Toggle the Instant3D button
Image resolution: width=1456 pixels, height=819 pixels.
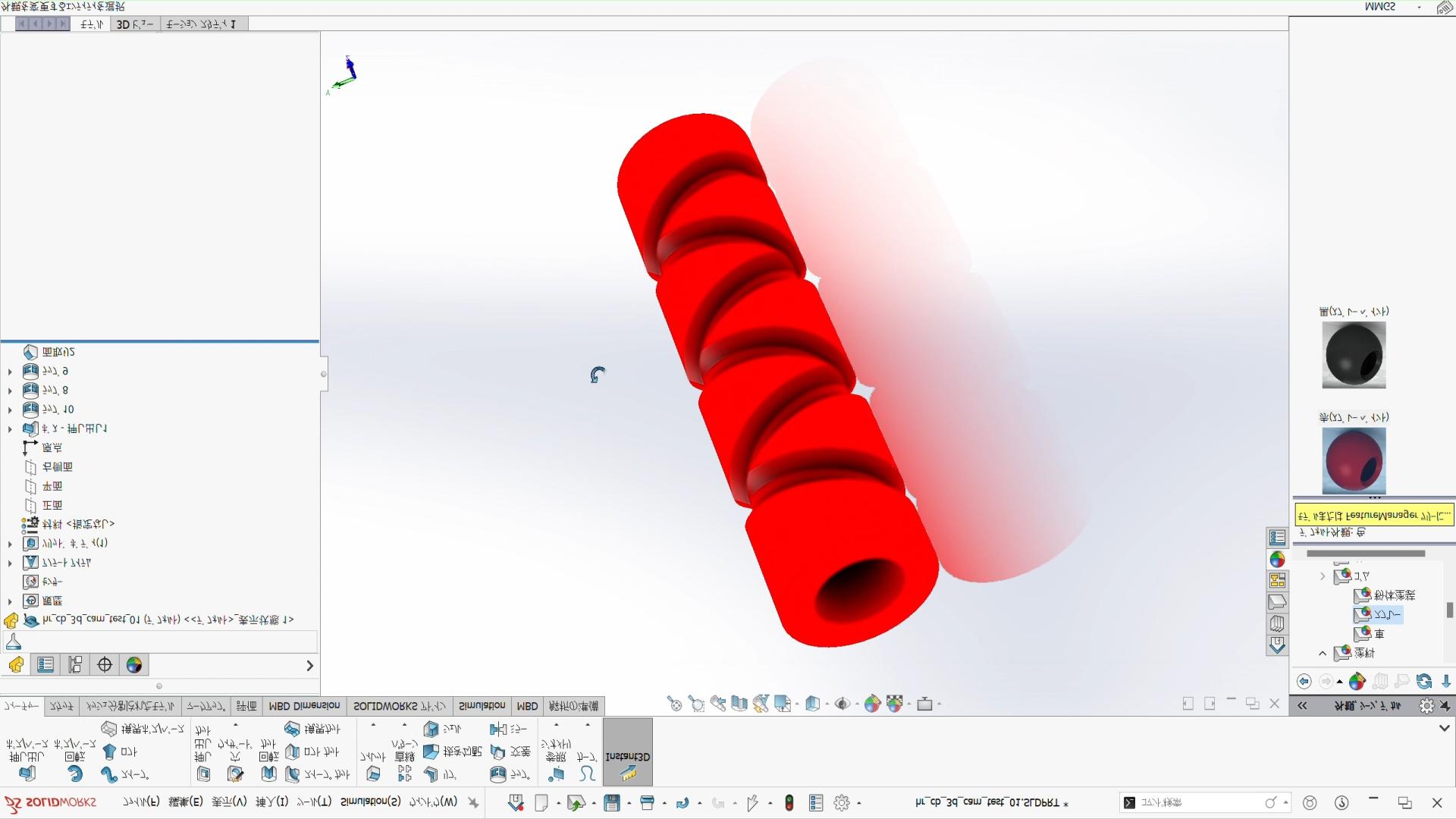pyautogui.click(x=628, y=752)
